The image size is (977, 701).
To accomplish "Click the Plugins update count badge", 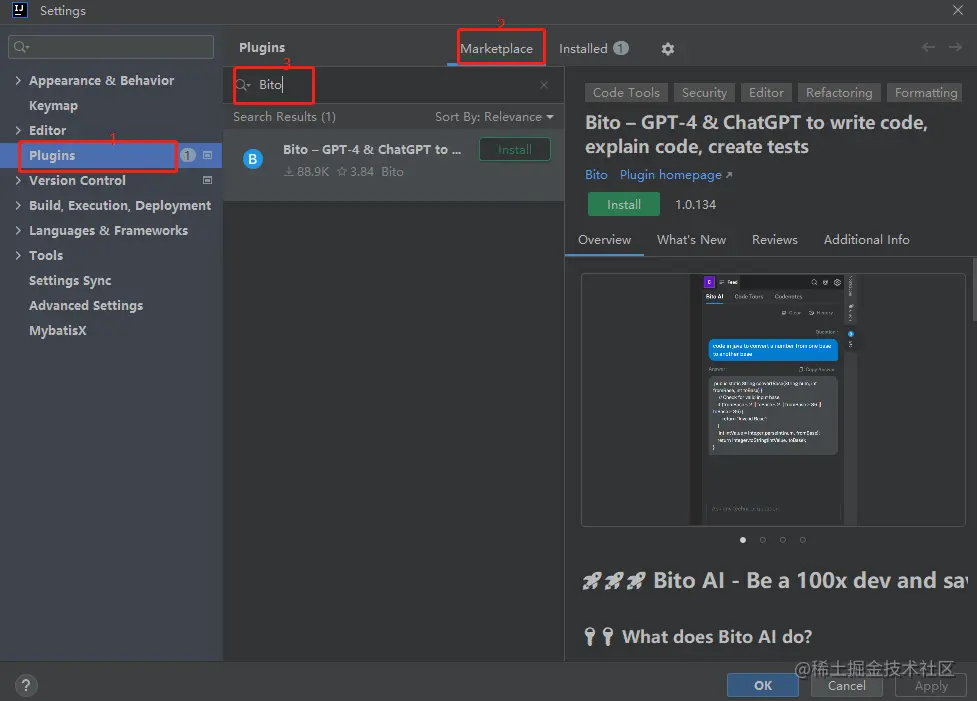I will (188, 155).
